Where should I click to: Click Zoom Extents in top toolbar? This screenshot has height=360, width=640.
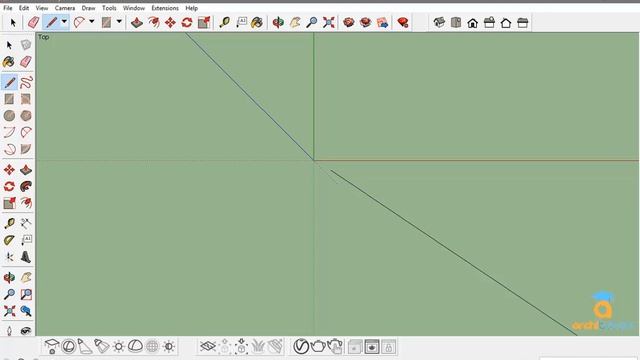(329, 22)
